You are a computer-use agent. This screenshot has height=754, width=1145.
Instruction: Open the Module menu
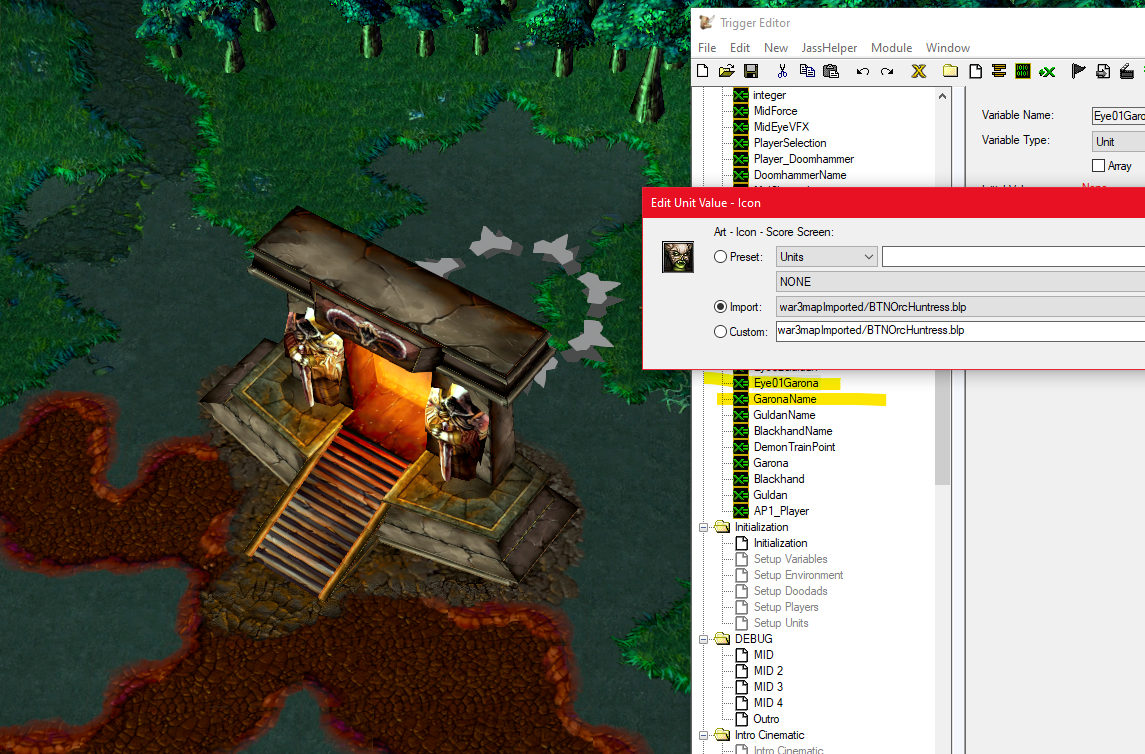point(891,47)
